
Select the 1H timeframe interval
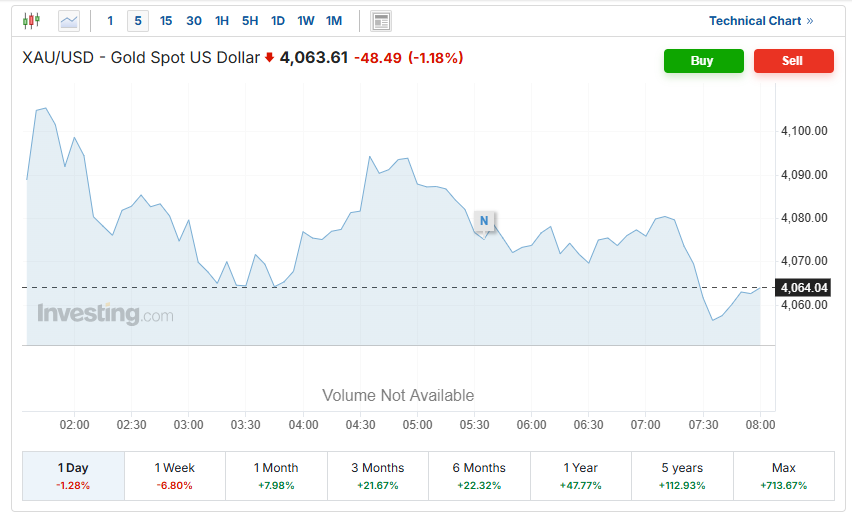click(222, 21)
